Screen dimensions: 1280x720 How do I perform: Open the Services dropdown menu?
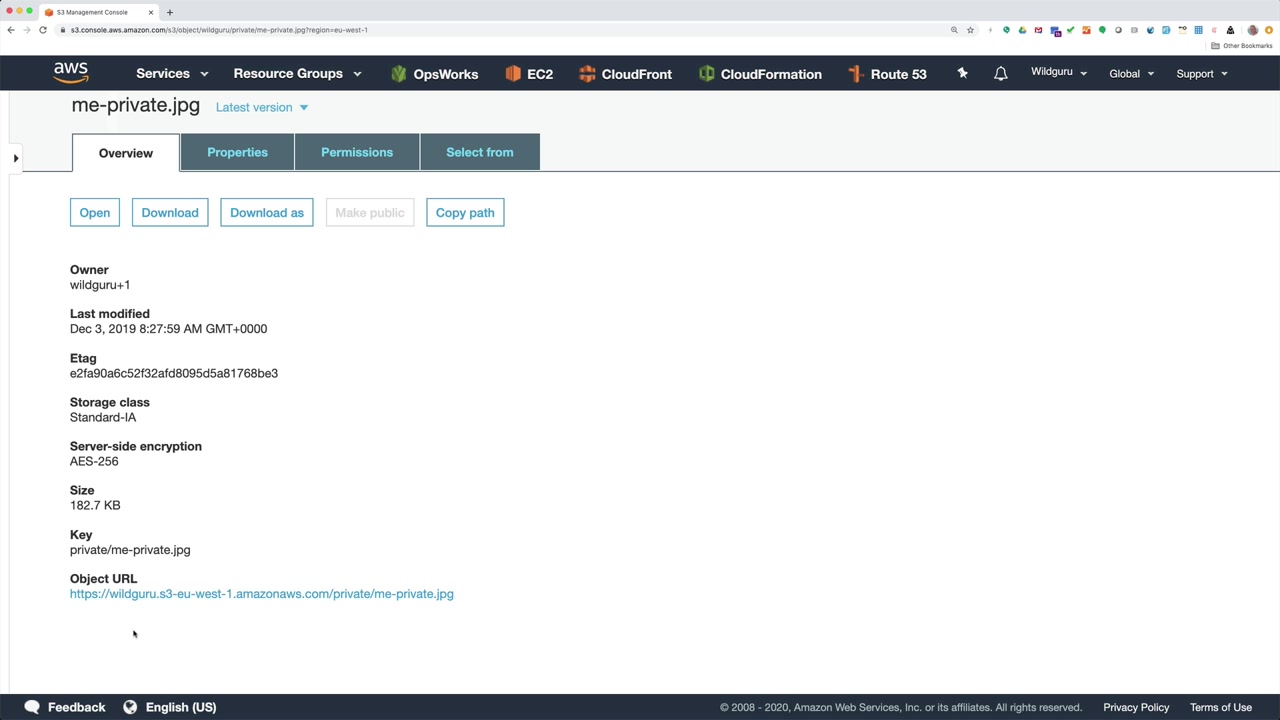coord(172,74)
